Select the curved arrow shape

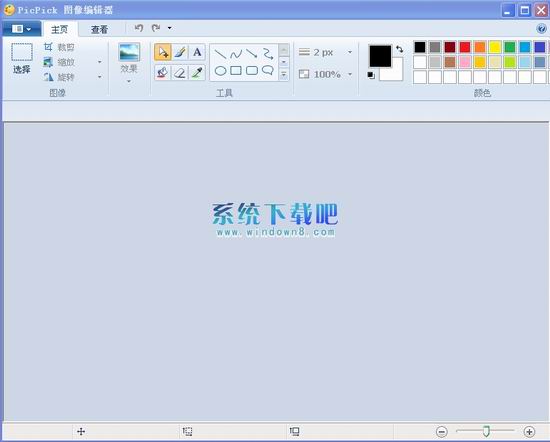click(x=268, y=54)
